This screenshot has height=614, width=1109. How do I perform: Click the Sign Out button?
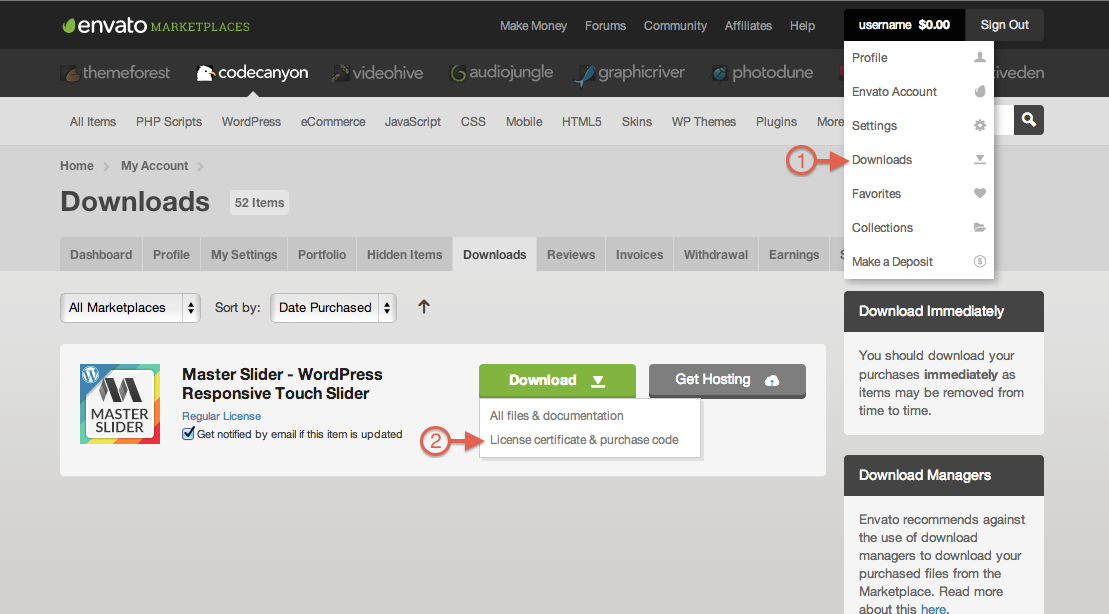[1004, 24]
